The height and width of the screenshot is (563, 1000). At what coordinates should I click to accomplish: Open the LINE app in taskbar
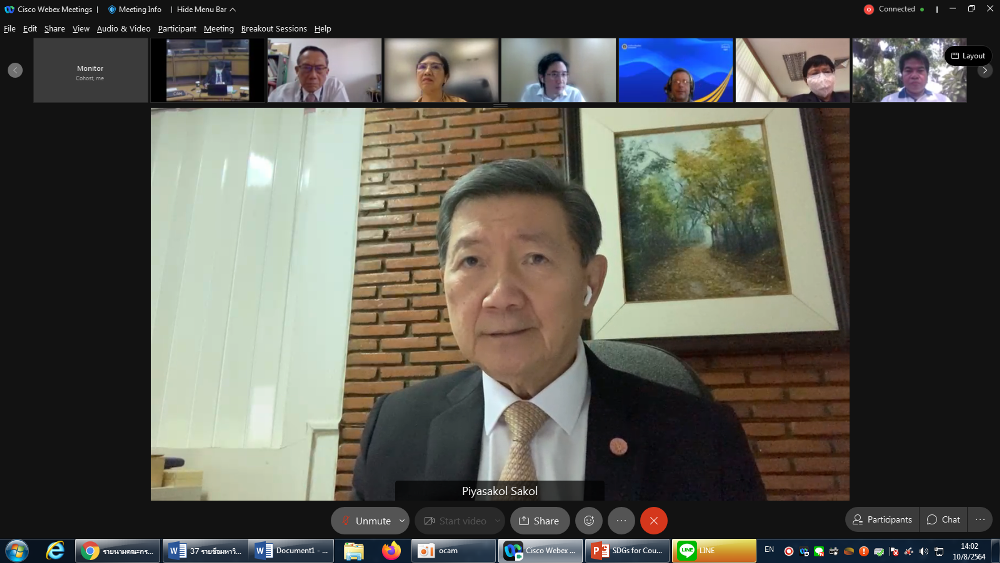click(x=714, y=551)
